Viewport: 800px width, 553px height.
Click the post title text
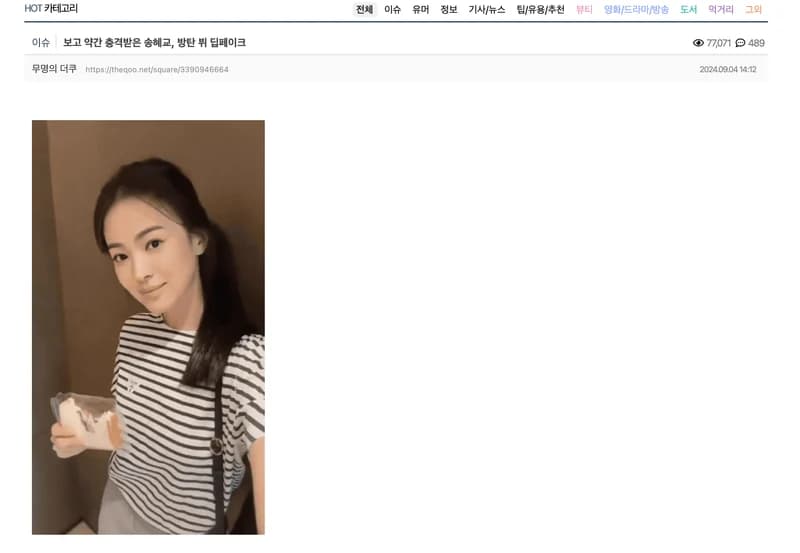(x=154, y=42)
